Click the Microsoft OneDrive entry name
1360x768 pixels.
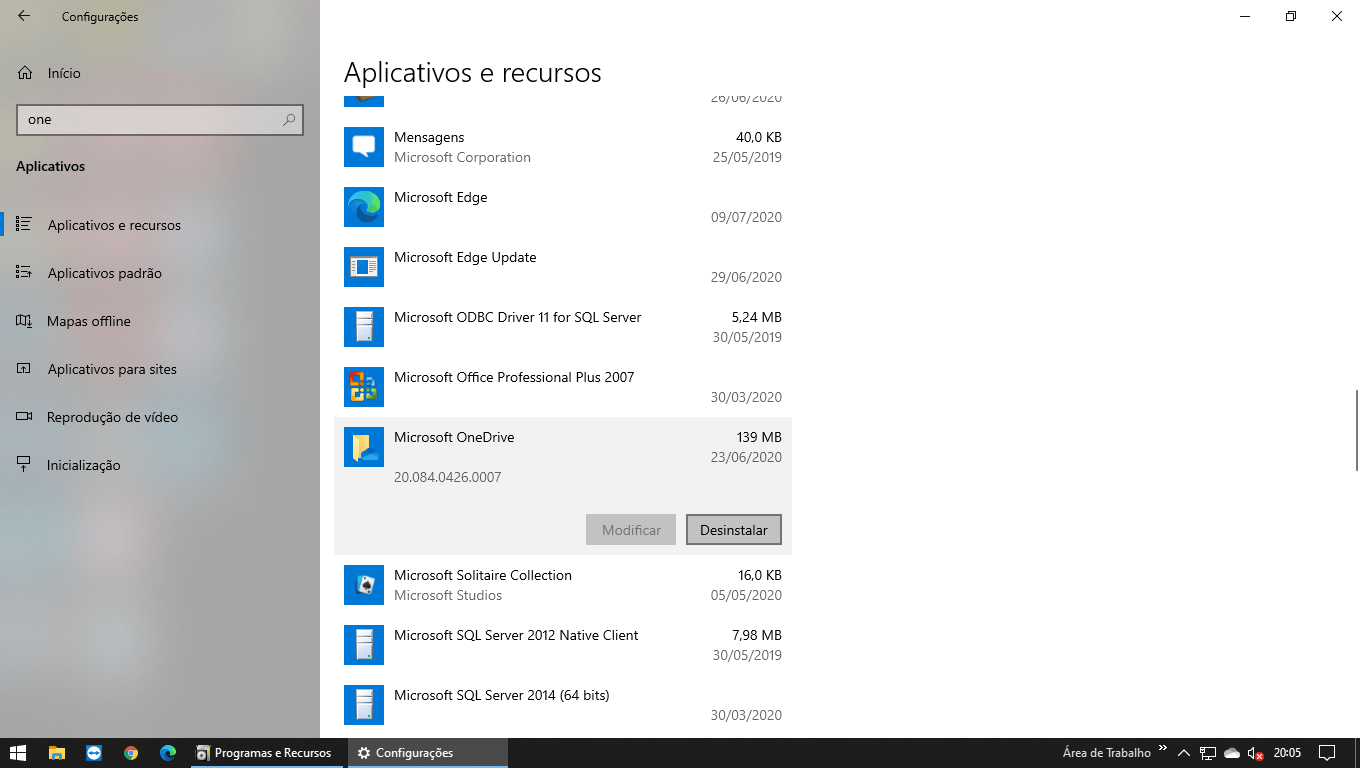click(454, 437)
